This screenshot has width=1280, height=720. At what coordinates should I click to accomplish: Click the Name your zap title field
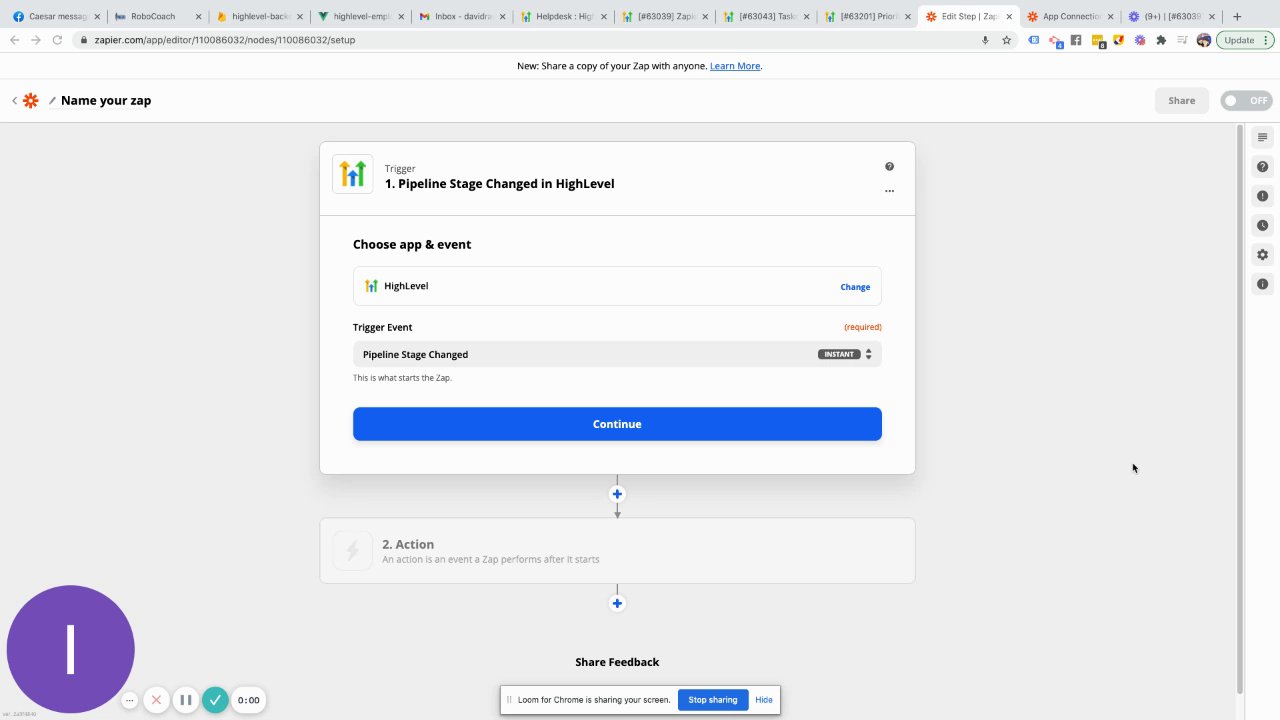pyautogui.click(x=106, y=101)
